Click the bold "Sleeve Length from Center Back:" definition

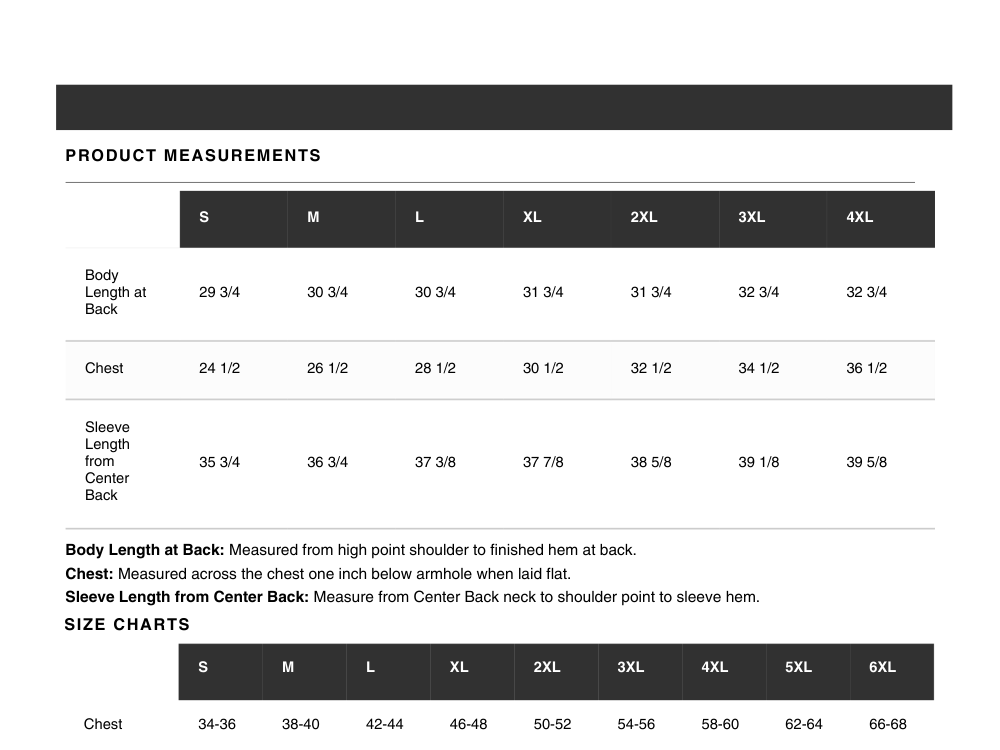(x=187, y=597)
